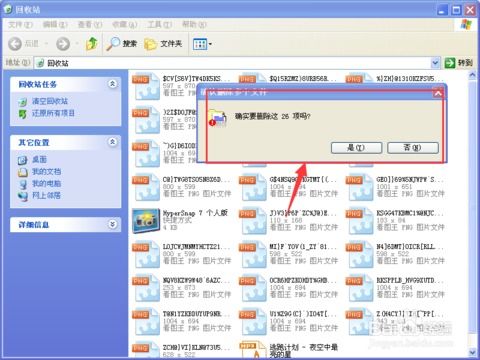Open the 查看(V) menu
480x360 pixels.
pyautogui.click(x=90, y=25)
